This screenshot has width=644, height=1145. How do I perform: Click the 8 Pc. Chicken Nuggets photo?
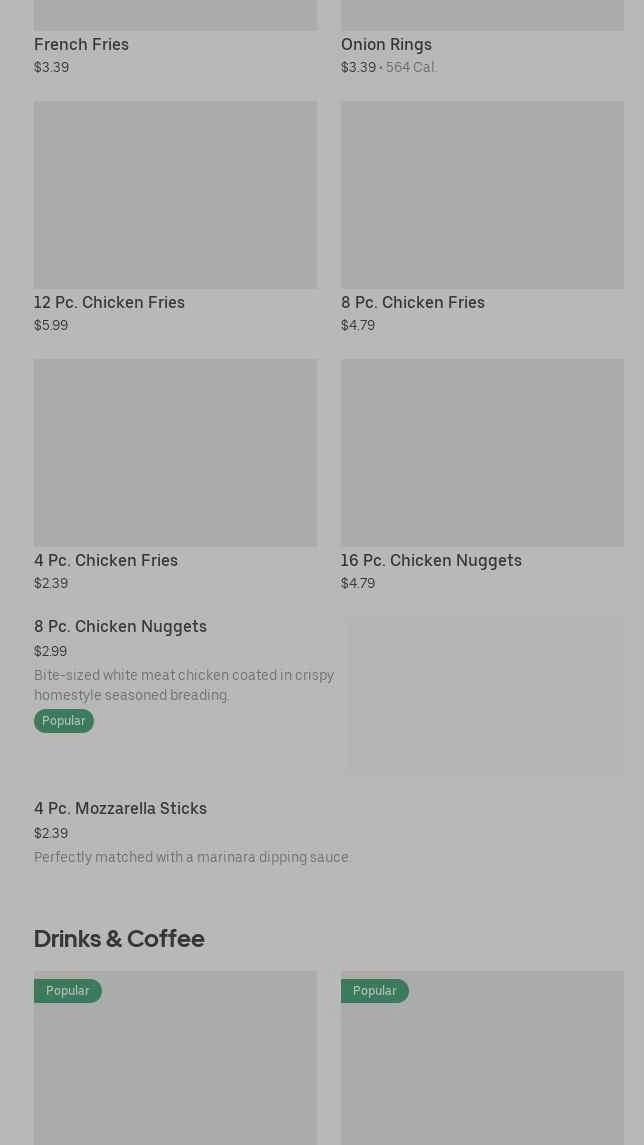[x=486, y=696]
